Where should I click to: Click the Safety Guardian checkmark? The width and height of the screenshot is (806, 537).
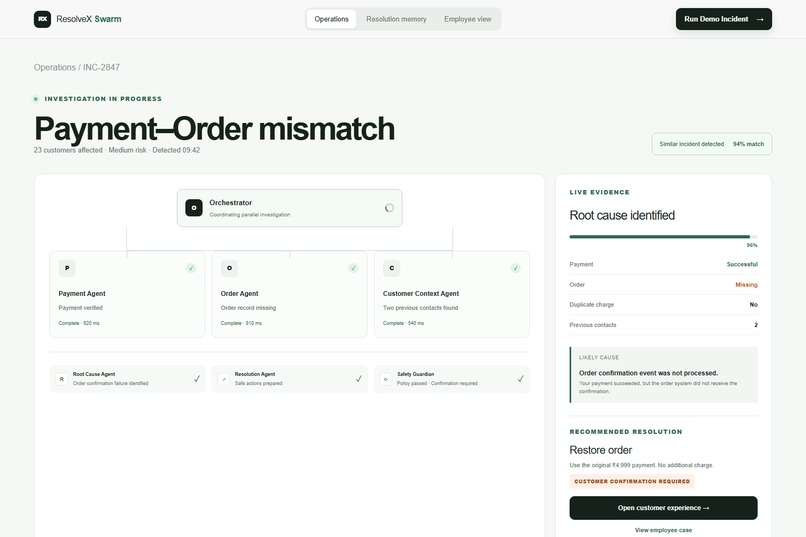point(521,379)
